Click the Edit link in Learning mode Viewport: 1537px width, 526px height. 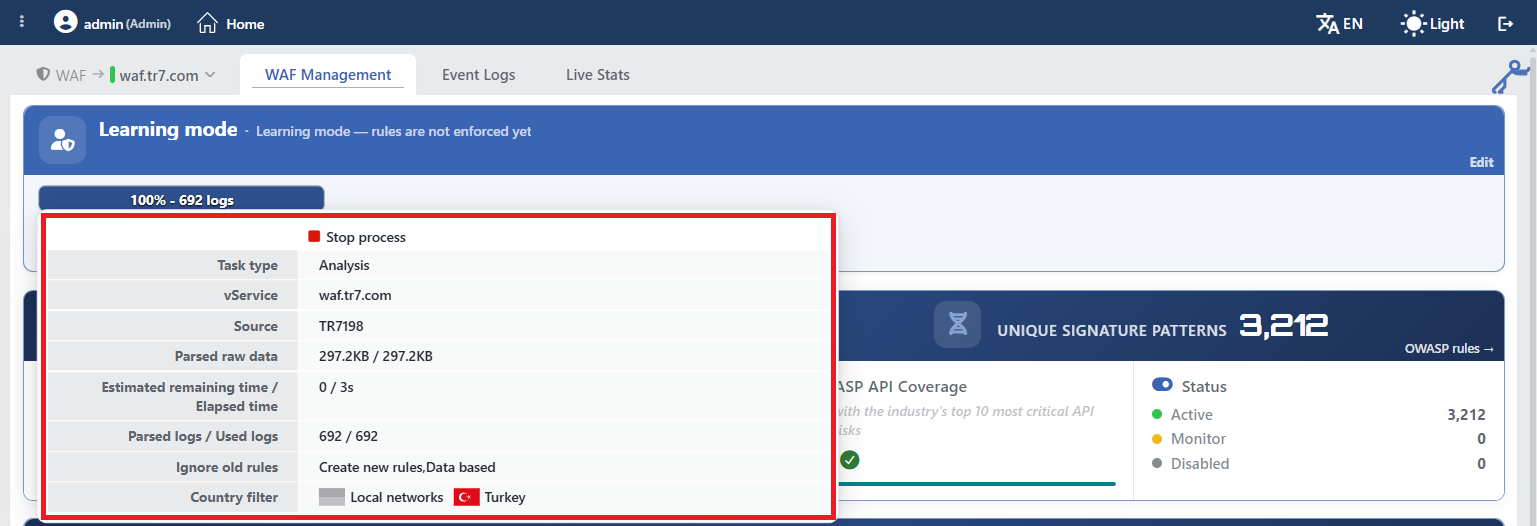click(x=1481, y=162)
